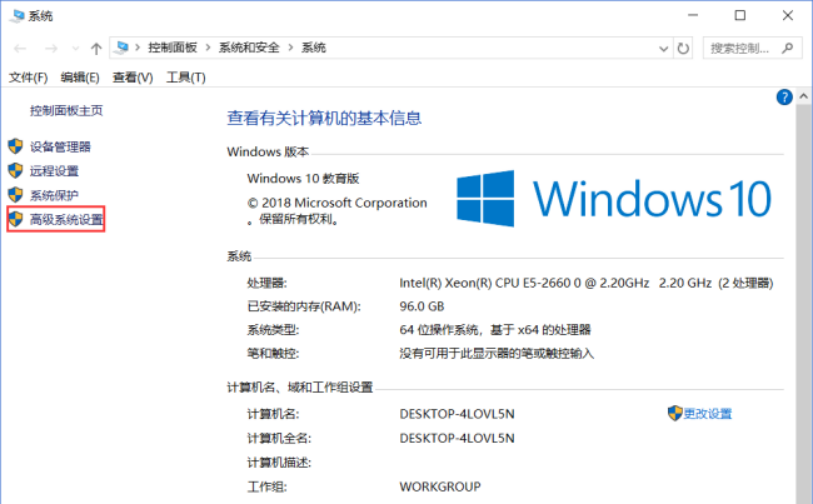This screenshot has width=813, height=504.
Task: Open the recent locations dropdown arrow
Action: coord(76,49)
